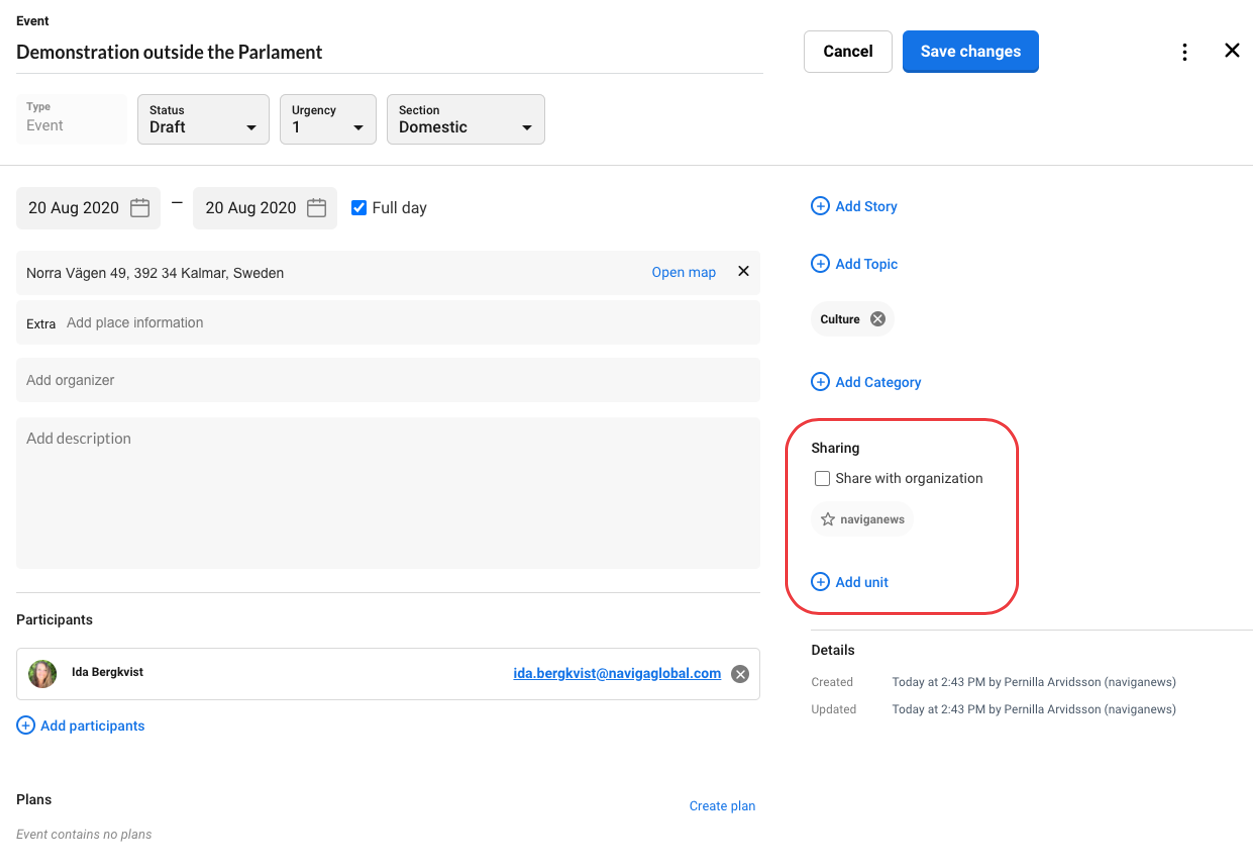The width and height of the screenshot is (1257, 849).
Task: Uncheck the Full day checkbox
Action: tap(359, 208)
